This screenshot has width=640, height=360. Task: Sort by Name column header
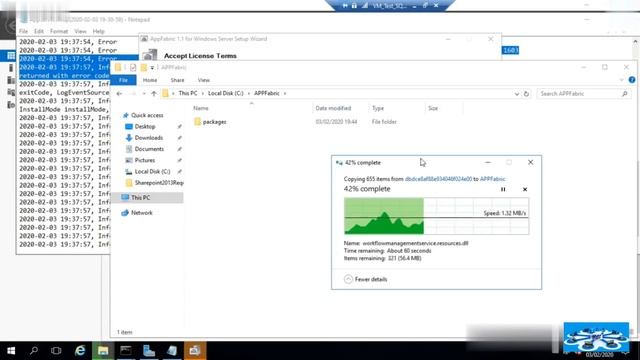coord(201,108)
